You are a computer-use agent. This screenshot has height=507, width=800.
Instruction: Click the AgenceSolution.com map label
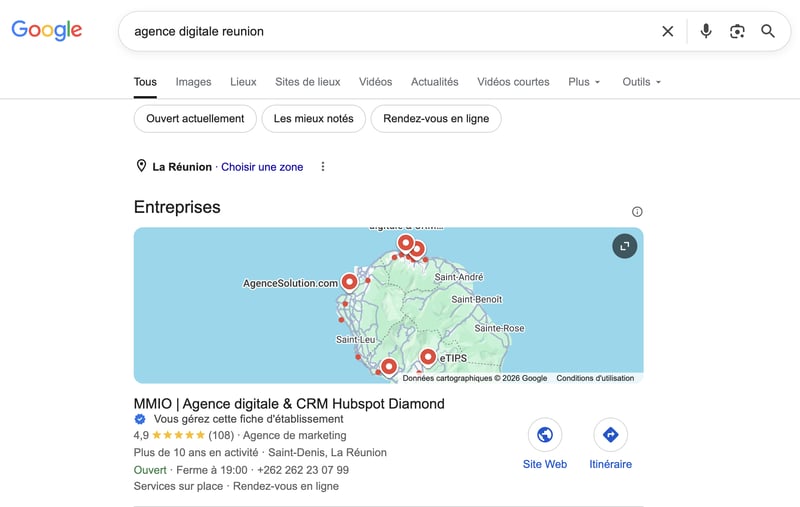coord(290,283)
